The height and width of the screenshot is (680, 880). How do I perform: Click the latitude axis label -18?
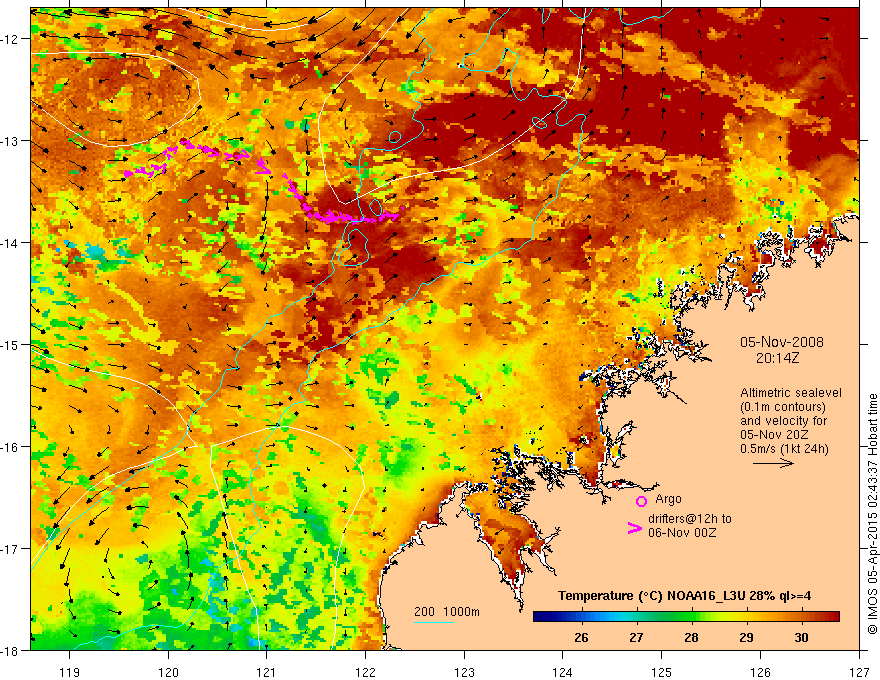pos(10,650)
